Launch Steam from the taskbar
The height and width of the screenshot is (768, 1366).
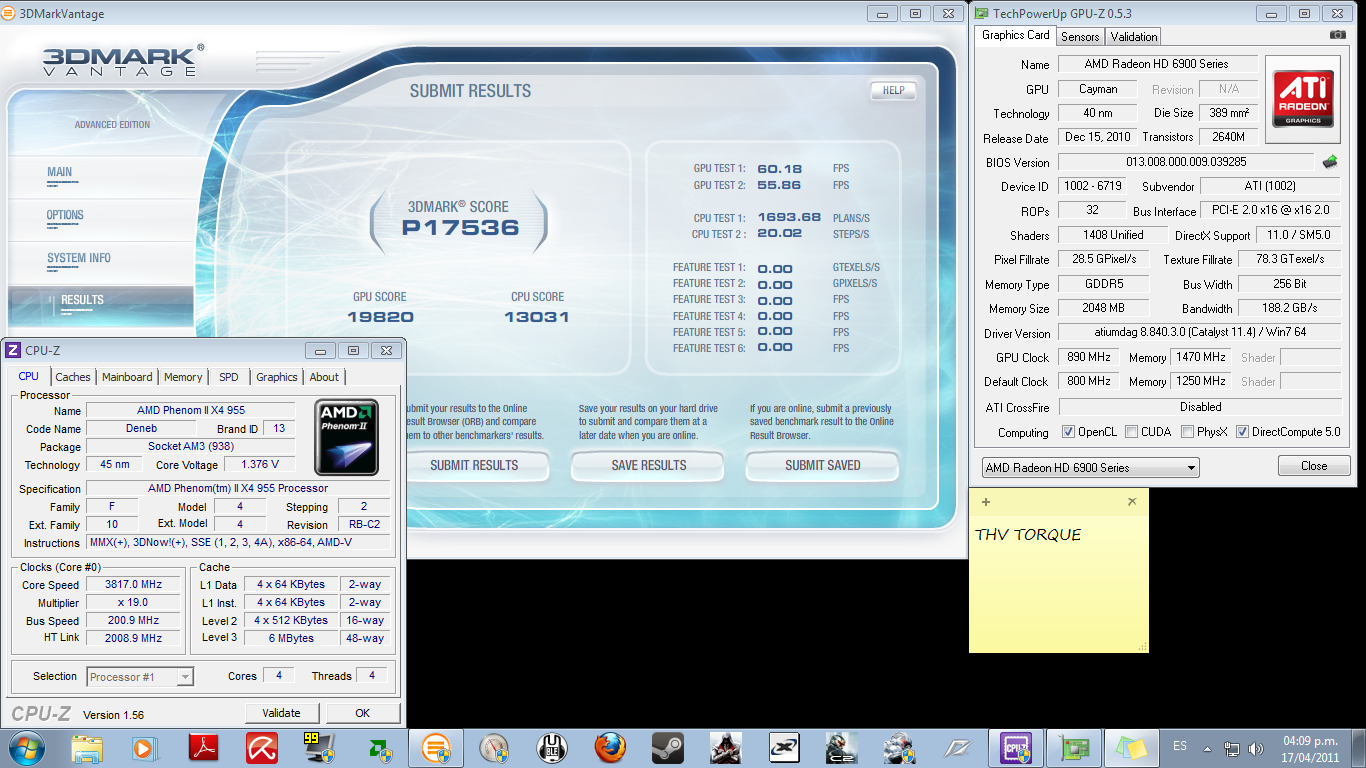pyautogui.click(x=667, y=748)
